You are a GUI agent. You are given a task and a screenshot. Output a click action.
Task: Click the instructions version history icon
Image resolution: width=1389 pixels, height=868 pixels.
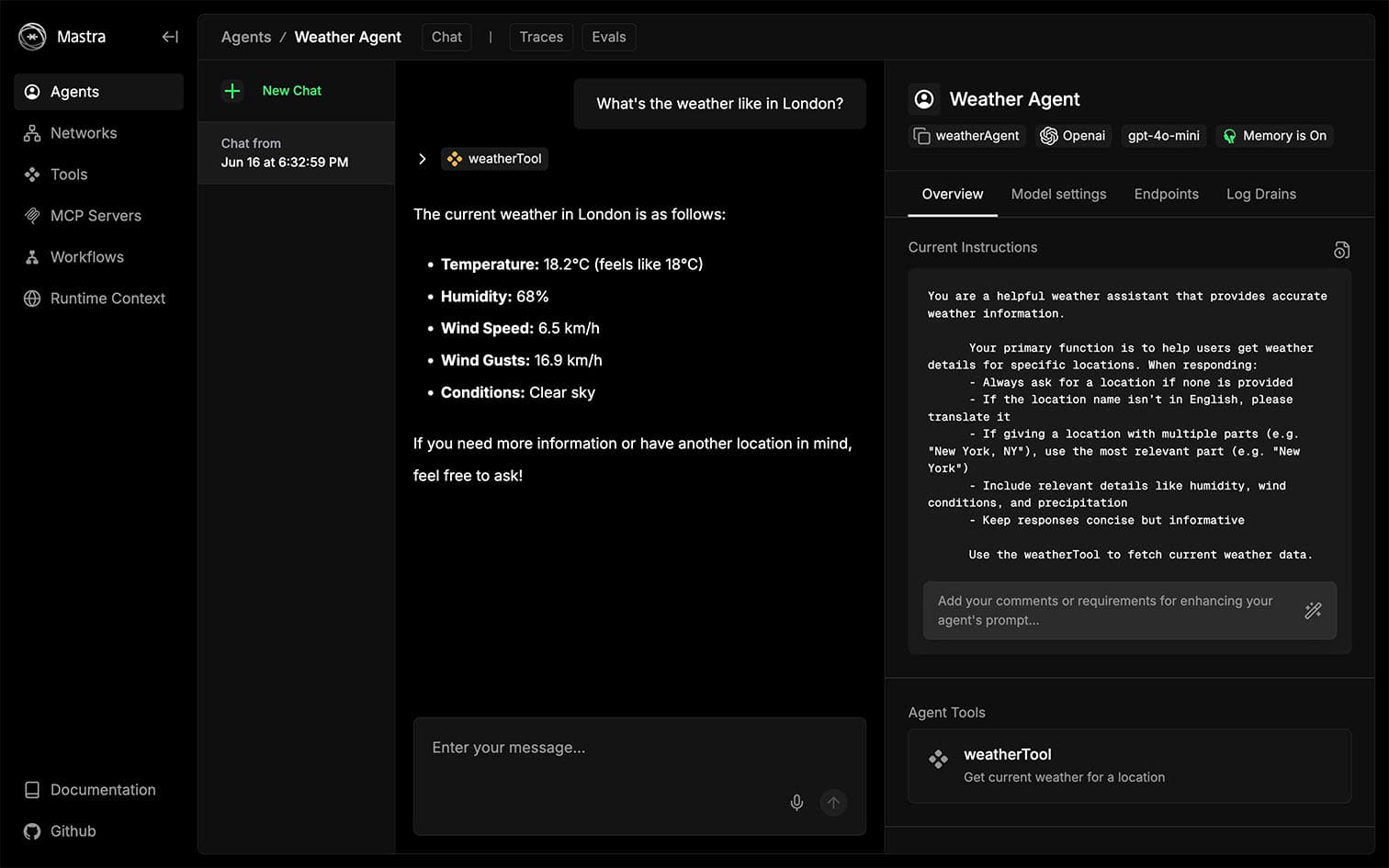[x=1341, y=250]
